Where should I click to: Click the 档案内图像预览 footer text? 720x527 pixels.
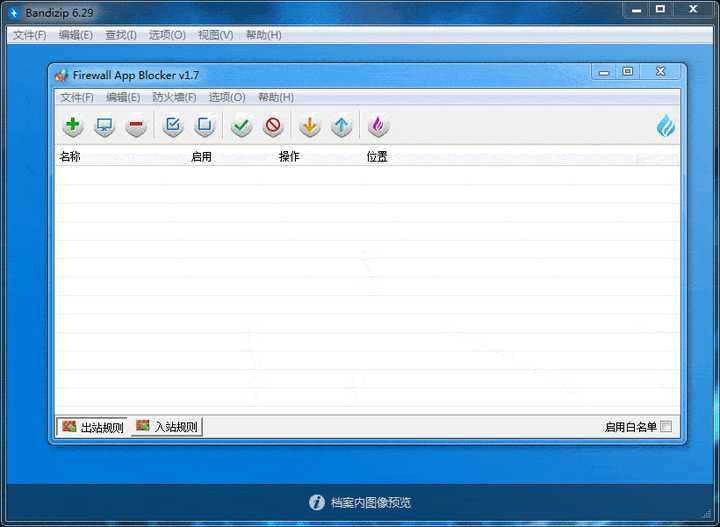371,502
